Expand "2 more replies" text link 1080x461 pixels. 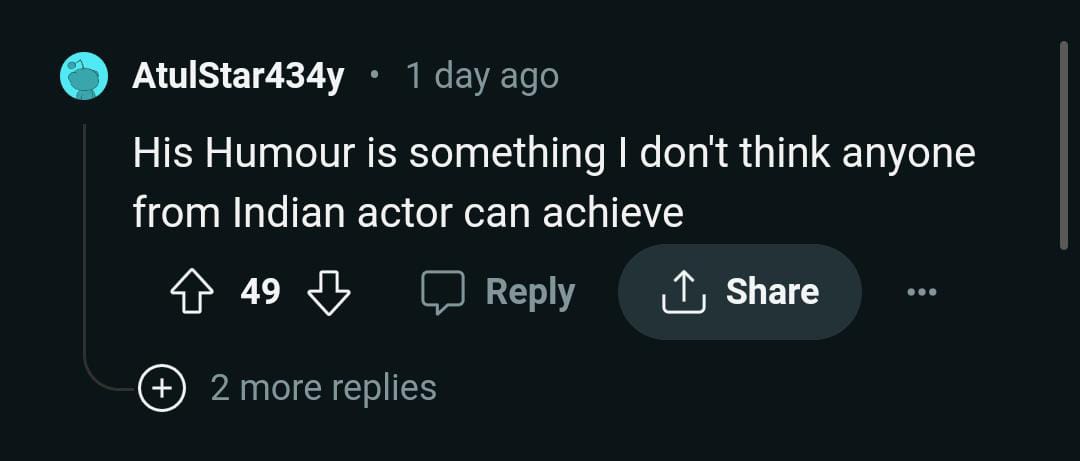point(323,388)
